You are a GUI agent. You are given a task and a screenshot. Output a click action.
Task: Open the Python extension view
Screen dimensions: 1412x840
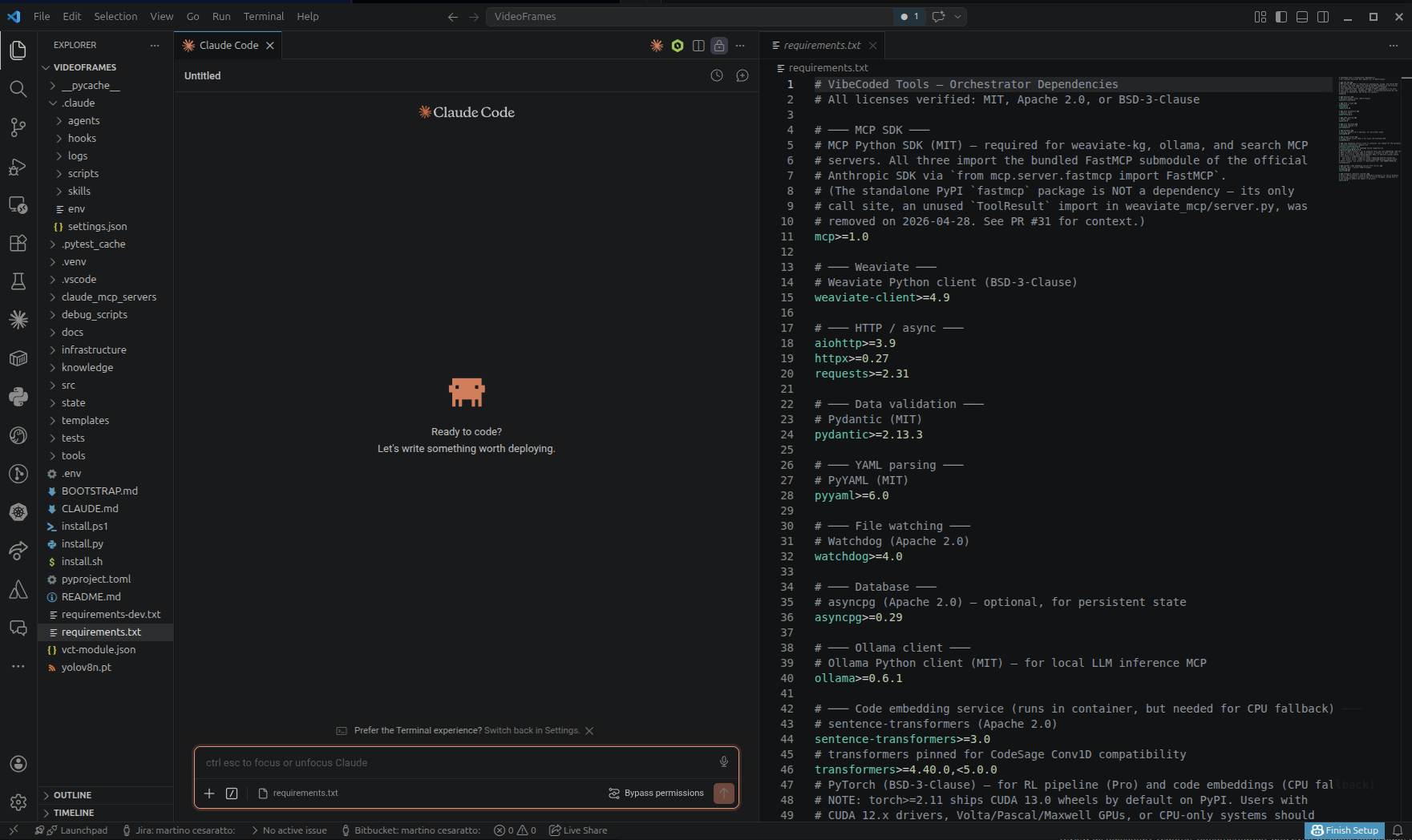(x=18, y=397)
